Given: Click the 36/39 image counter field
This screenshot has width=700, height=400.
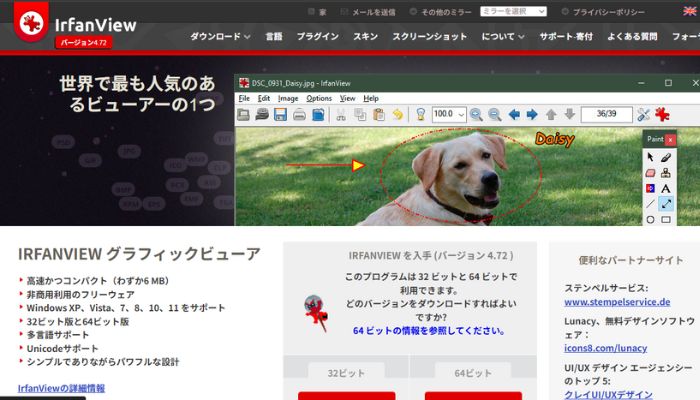Looking at the screenshot, I should pos(606,114).
